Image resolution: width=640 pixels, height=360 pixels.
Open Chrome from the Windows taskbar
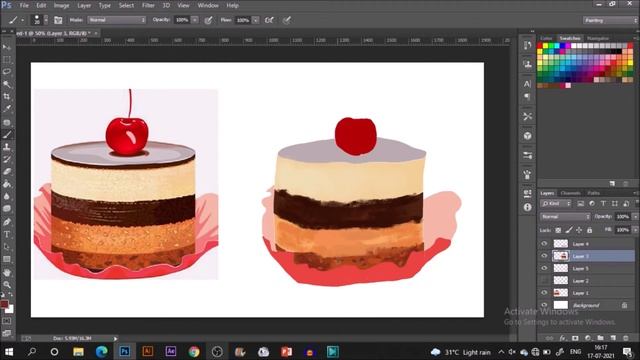click(x=194, y=351)
